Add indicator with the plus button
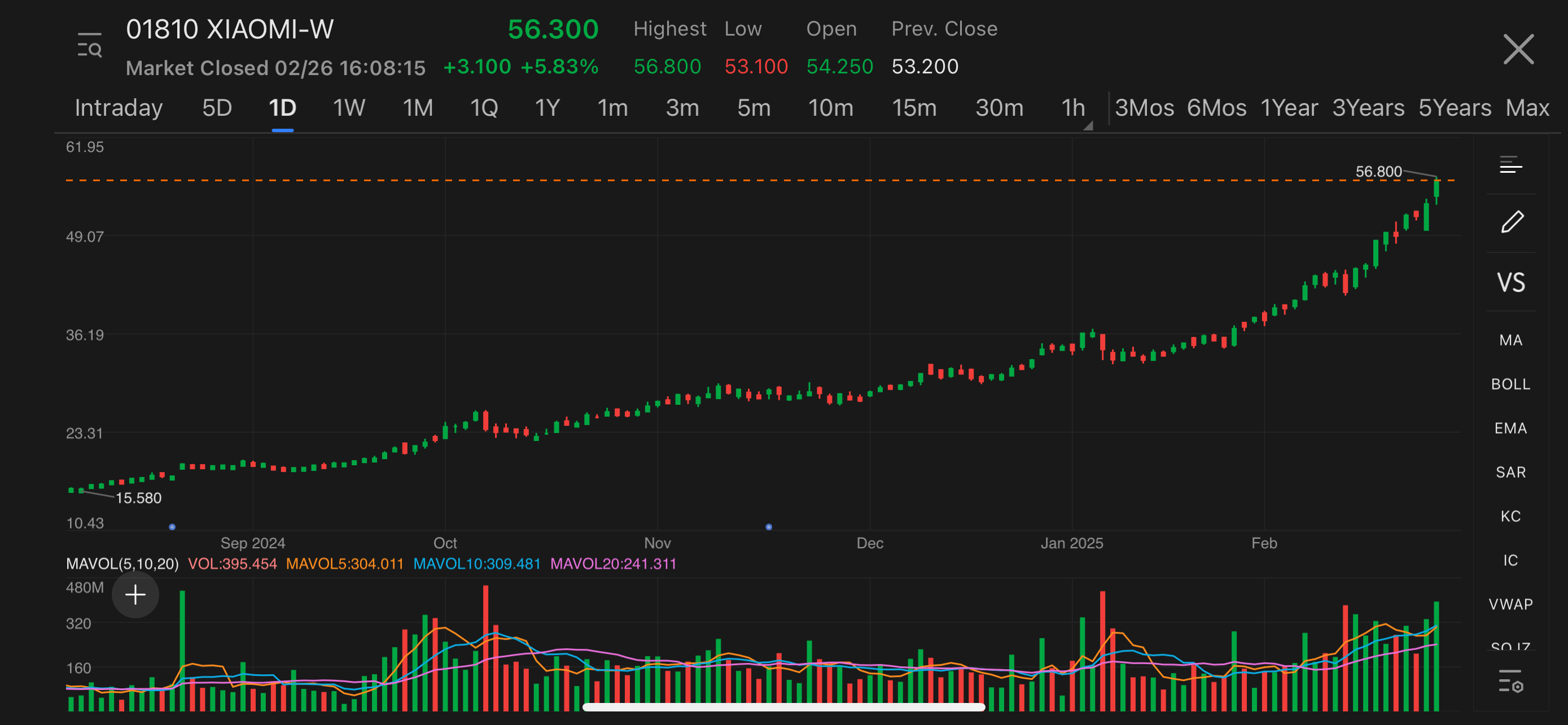The image size is (1568, 725). pyautogui.click(x=135, y=594)
